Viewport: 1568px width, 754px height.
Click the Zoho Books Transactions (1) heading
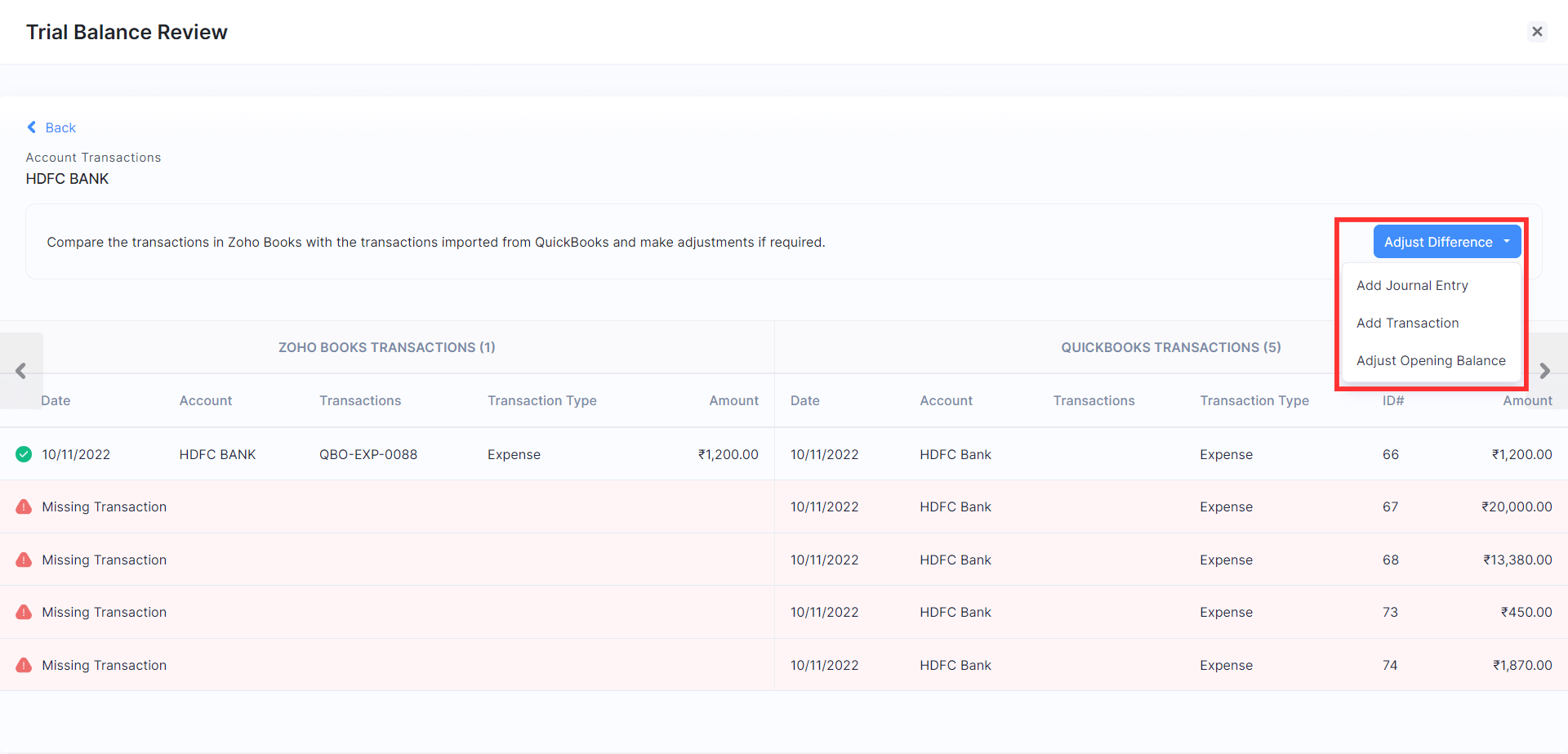pyautogui.click(x=386, y=347)
